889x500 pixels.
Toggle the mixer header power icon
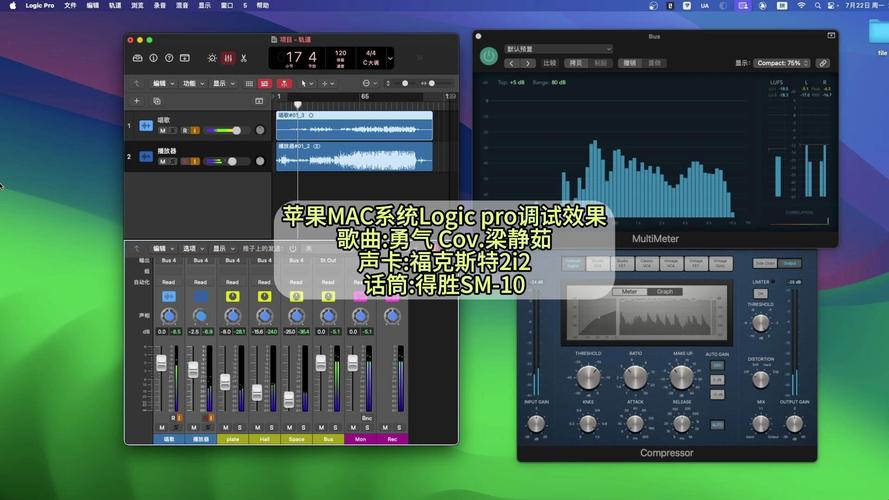tap(293, 248)
